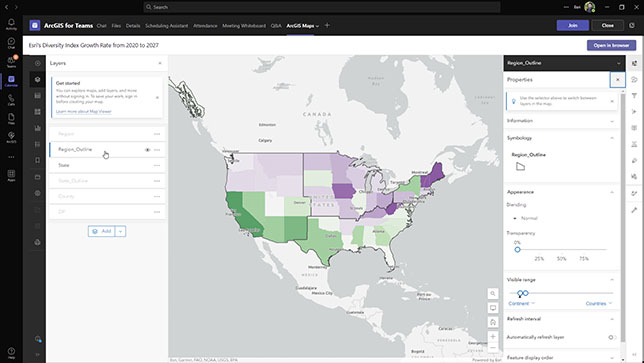Screen dimensions: 644x363
Task: Toggle visibility eye of Region_Outline layer
Action: pos(147,150)
